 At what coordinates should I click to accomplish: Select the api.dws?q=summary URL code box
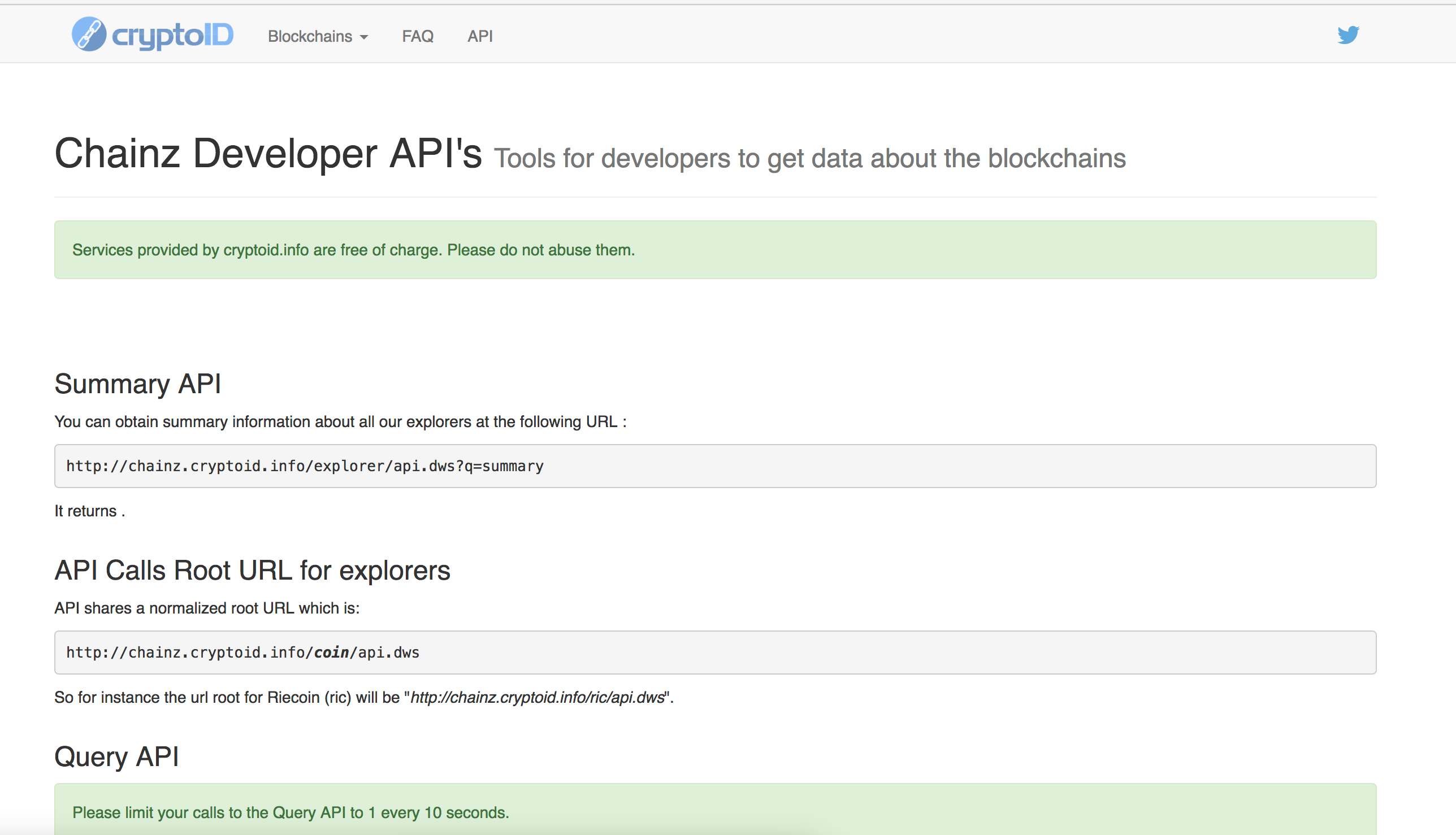pyautogui.click(x=715, y=466)
